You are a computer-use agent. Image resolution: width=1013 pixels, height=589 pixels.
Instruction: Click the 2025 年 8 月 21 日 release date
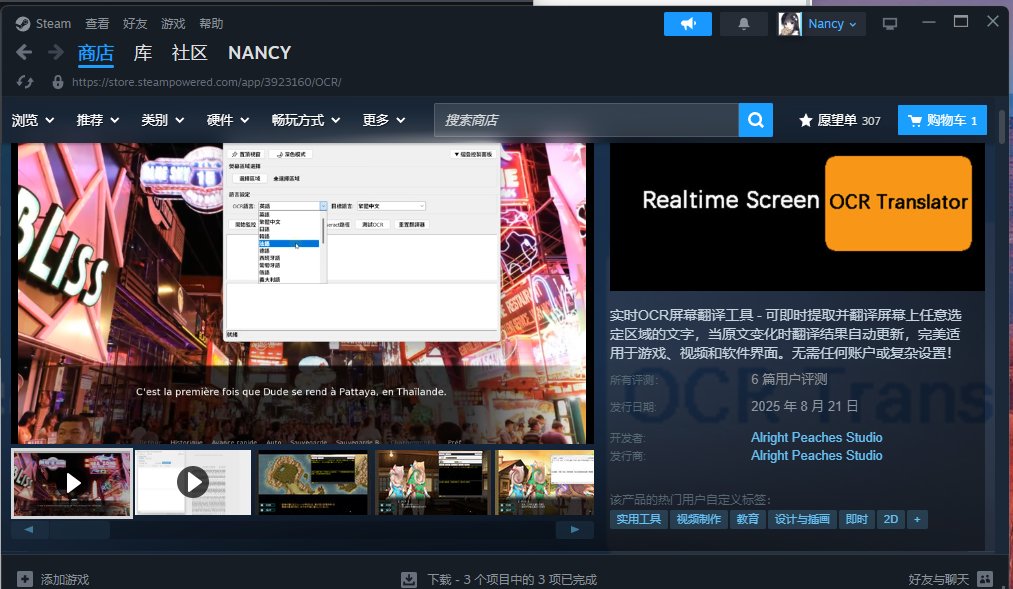[x=804, y=406]
